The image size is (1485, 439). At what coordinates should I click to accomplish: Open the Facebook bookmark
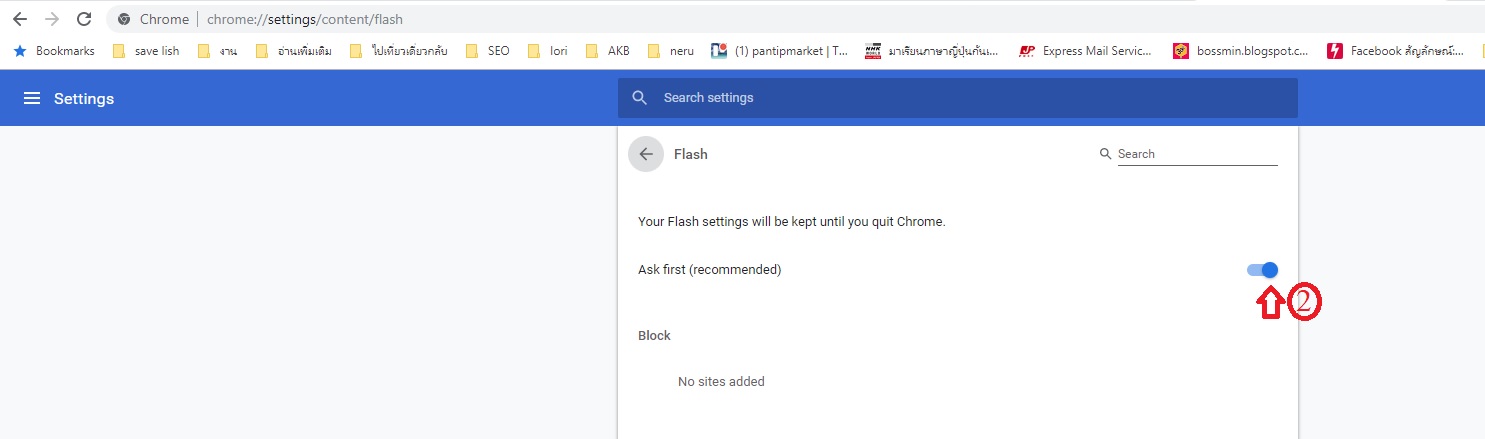1398,51
